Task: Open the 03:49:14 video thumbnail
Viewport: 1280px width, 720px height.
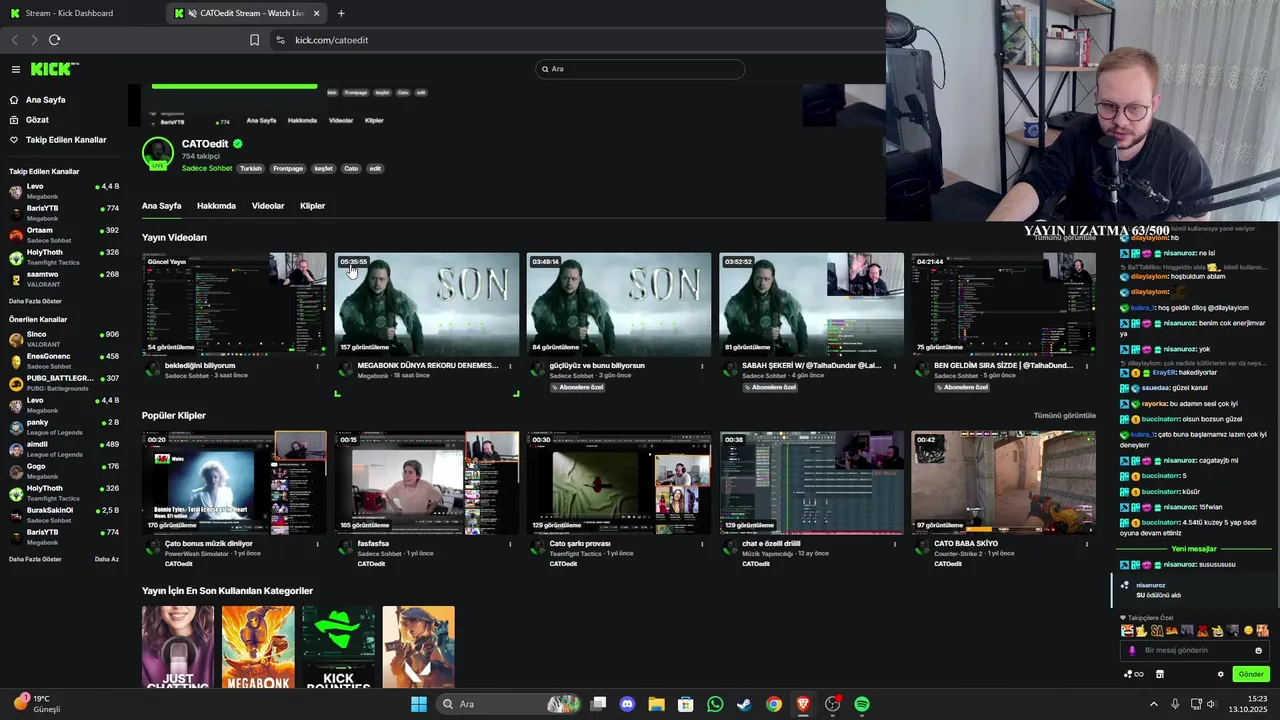Action: point(619,304)
